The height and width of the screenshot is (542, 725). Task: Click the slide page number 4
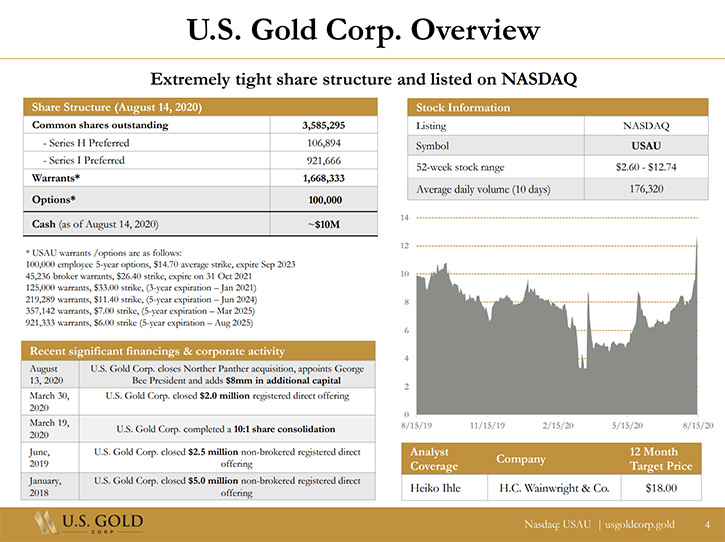coord(707,524)
